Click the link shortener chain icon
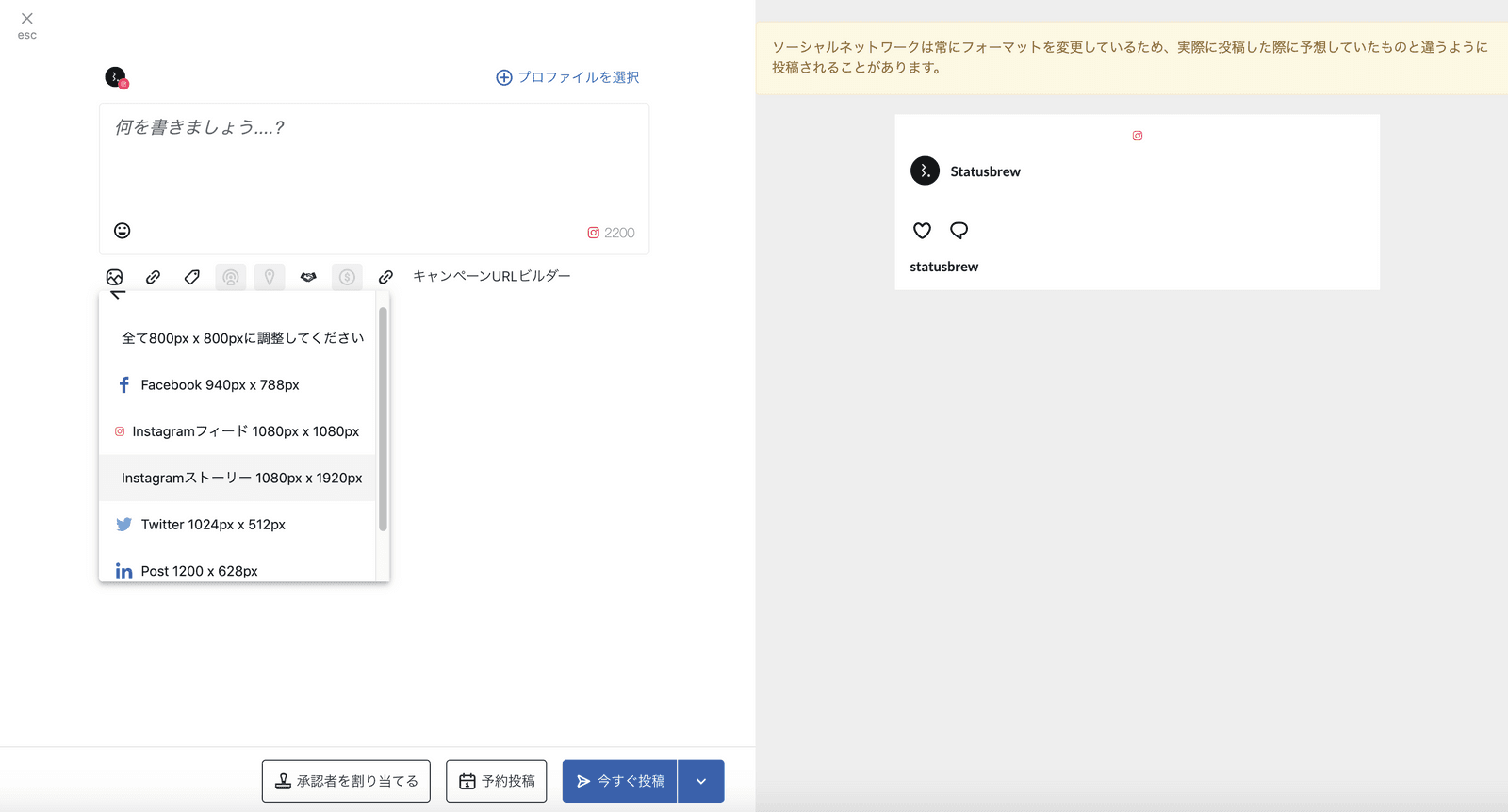Screen dimensions: 1508x812 tap(153, 277)
